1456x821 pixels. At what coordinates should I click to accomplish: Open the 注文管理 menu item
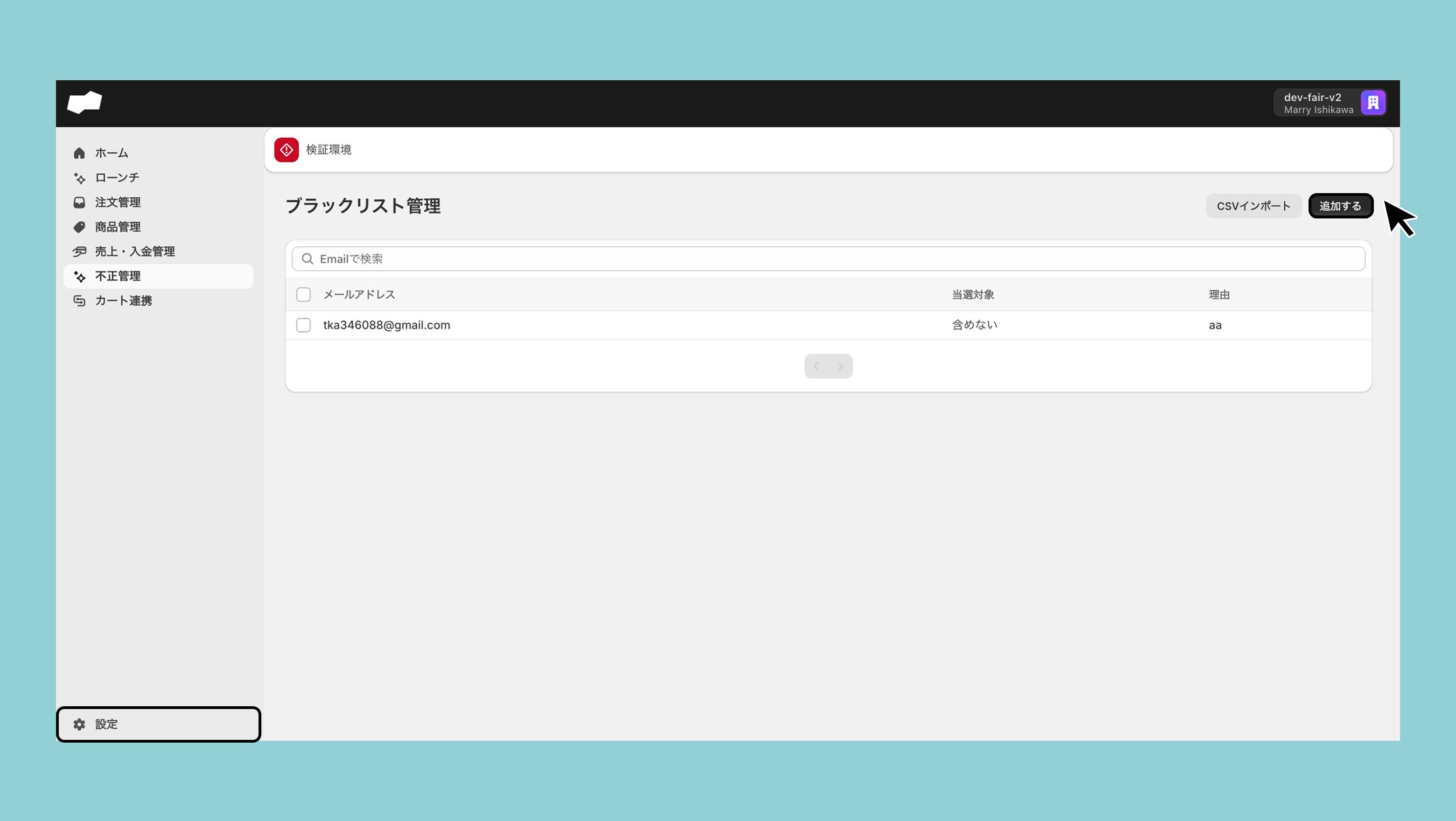click(x=118, y=202)
